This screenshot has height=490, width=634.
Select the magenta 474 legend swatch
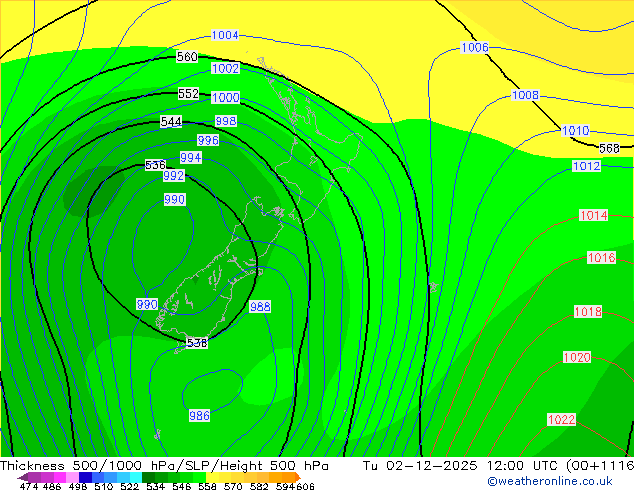point(29,477)
